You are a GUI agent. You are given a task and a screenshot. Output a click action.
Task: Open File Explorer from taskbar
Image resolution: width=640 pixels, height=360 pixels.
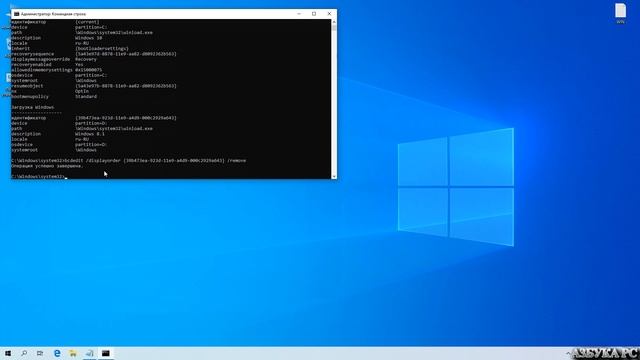pyautogui.click(x=73, y=353)
